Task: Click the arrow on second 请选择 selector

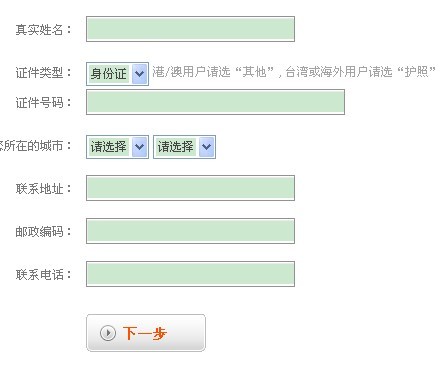Action: [x=207, y=147]
